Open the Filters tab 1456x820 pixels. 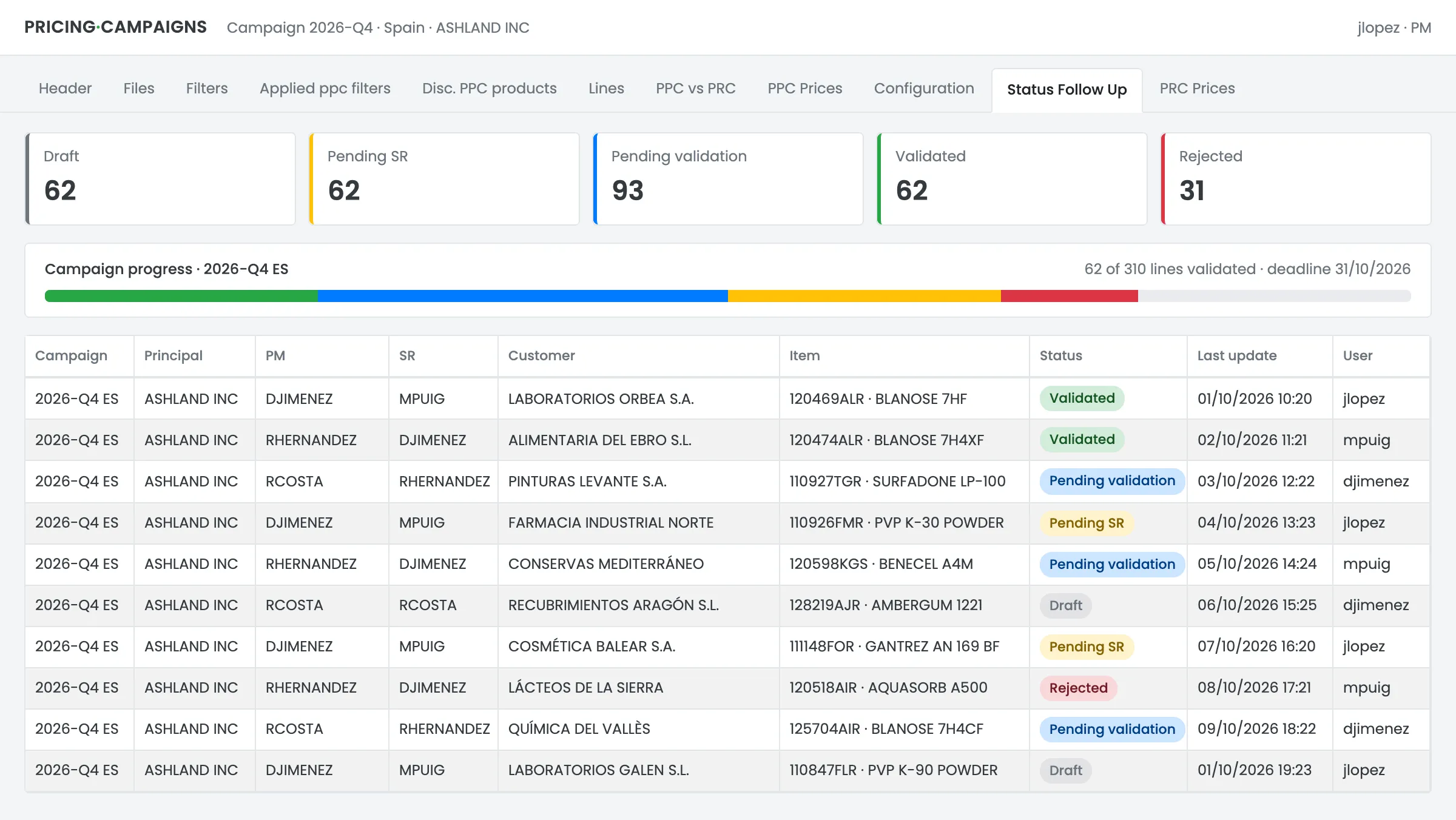(207, 89)
